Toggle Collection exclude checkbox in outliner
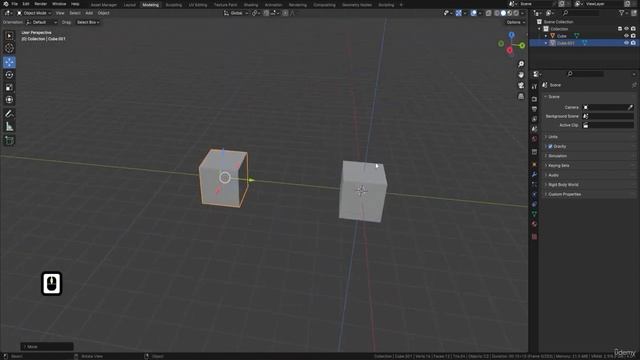The image size is (640, 360). tap(620, 29)
